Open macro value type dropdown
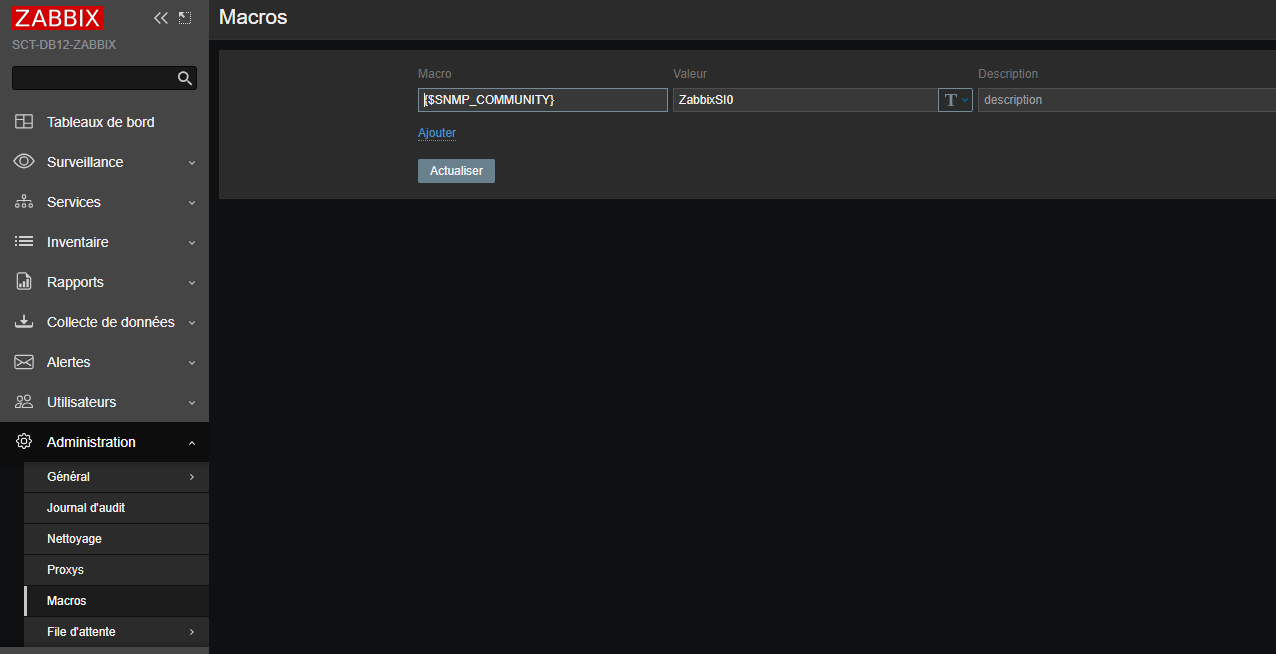The height and width of the screenshot is (654, 1276). [x=955, y=100]
